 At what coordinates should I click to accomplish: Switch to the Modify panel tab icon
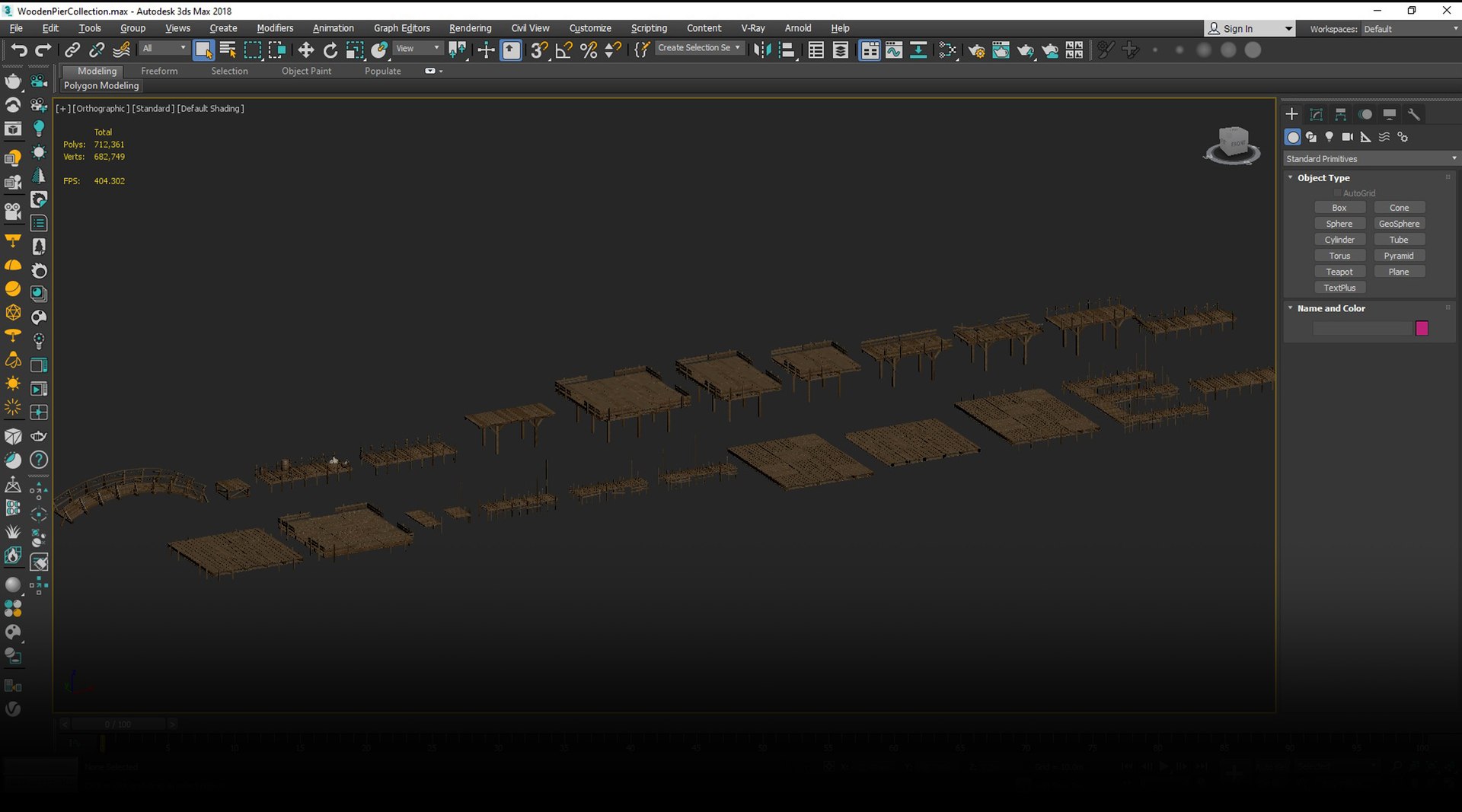[x=1316, y=114]
